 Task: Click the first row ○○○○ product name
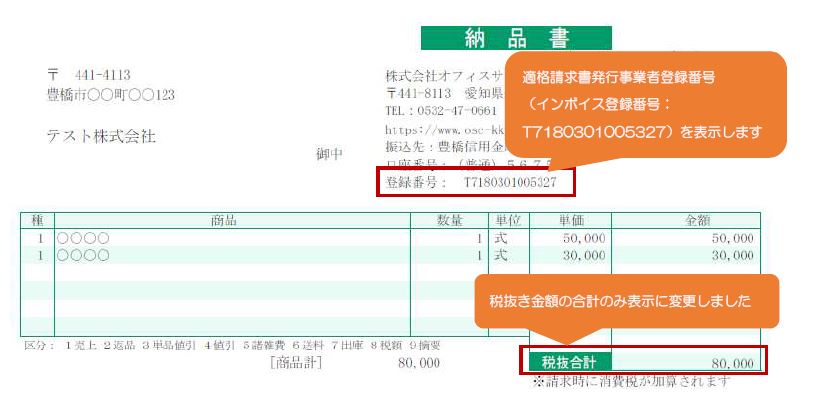(83, 239)
